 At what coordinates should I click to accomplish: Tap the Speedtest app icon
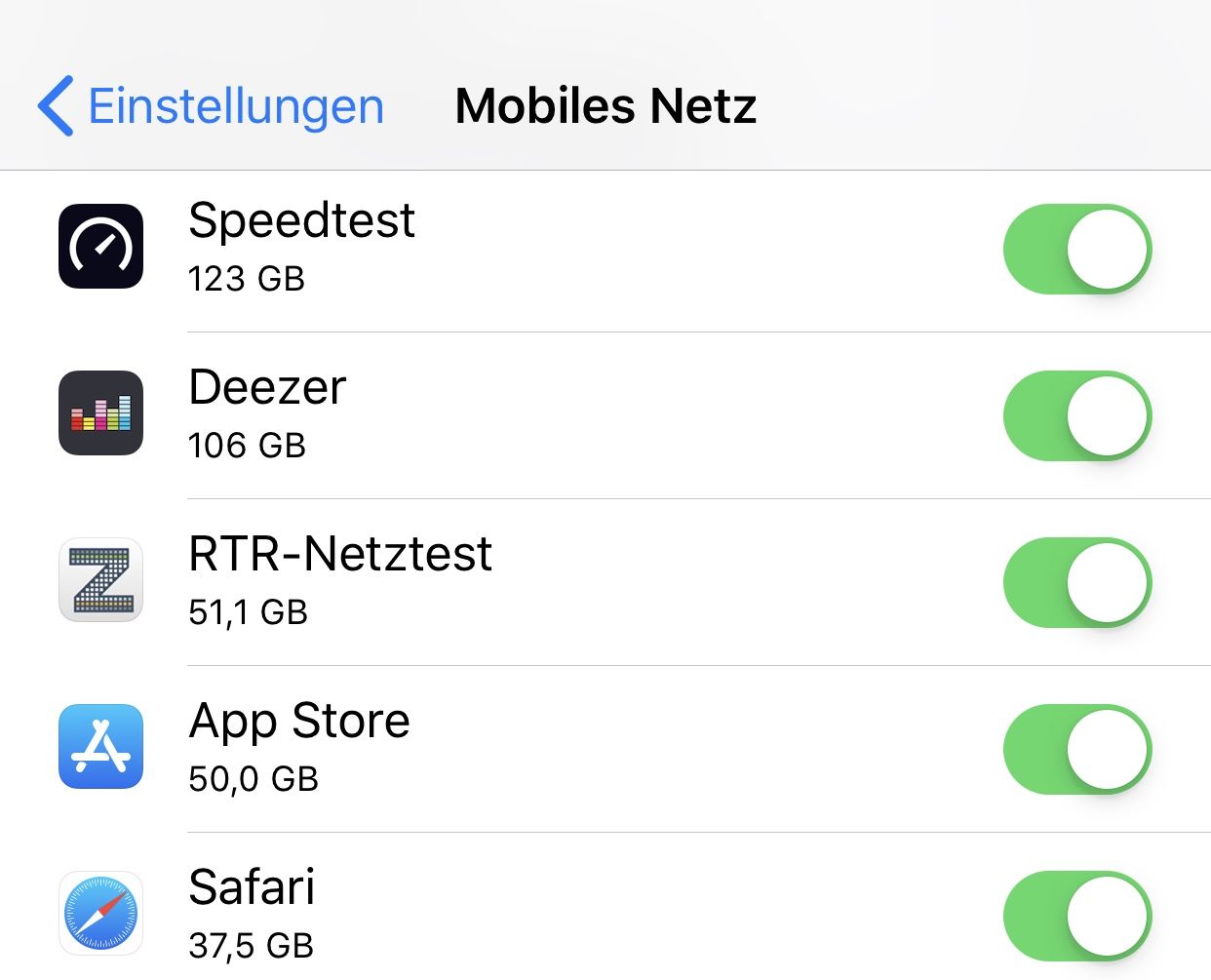point(100,246)
